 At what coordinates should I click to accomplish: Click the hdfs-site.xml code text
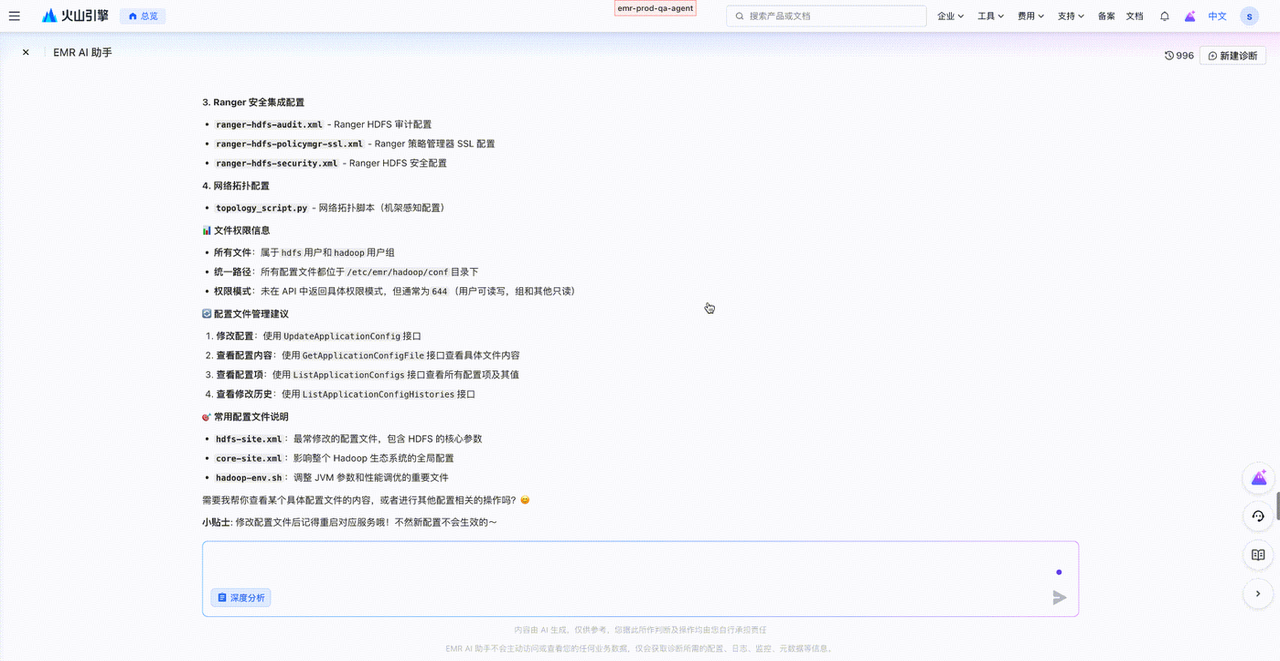pyautogui.click(x=249, y=439)
